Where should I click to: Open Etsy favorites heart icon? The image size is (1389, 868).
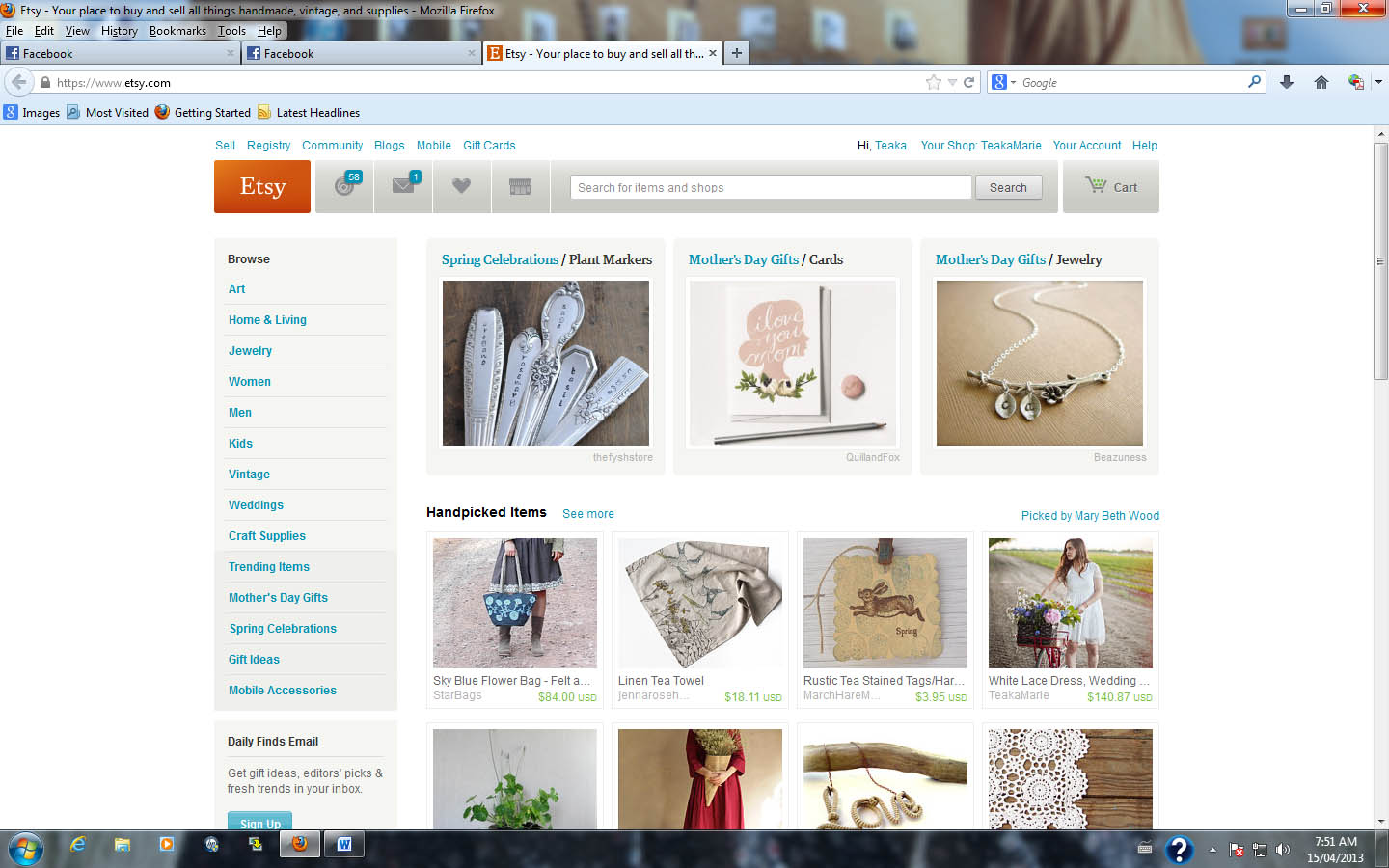point(462,186)
